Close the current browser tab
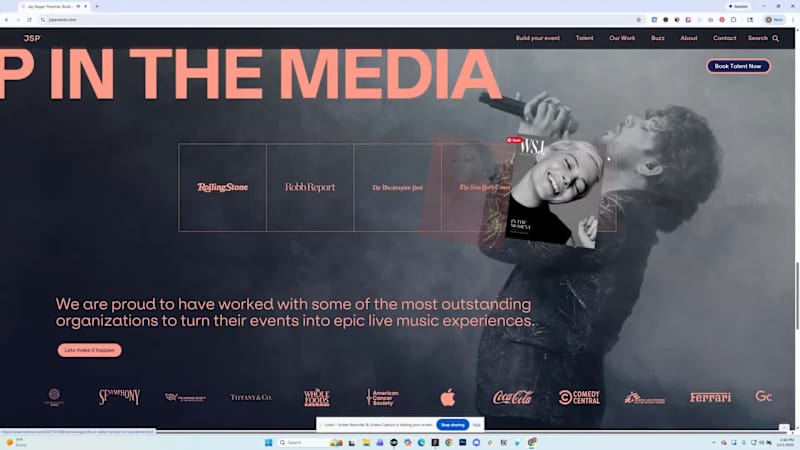This screenshot has height=450, width=800. 85,6
